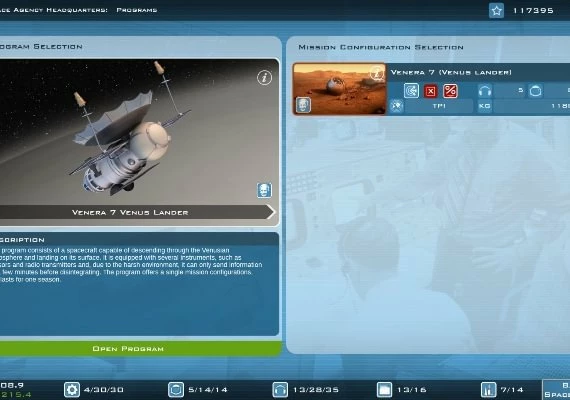Click the Open Program button

pyautogui.click(x=140, y=349)
